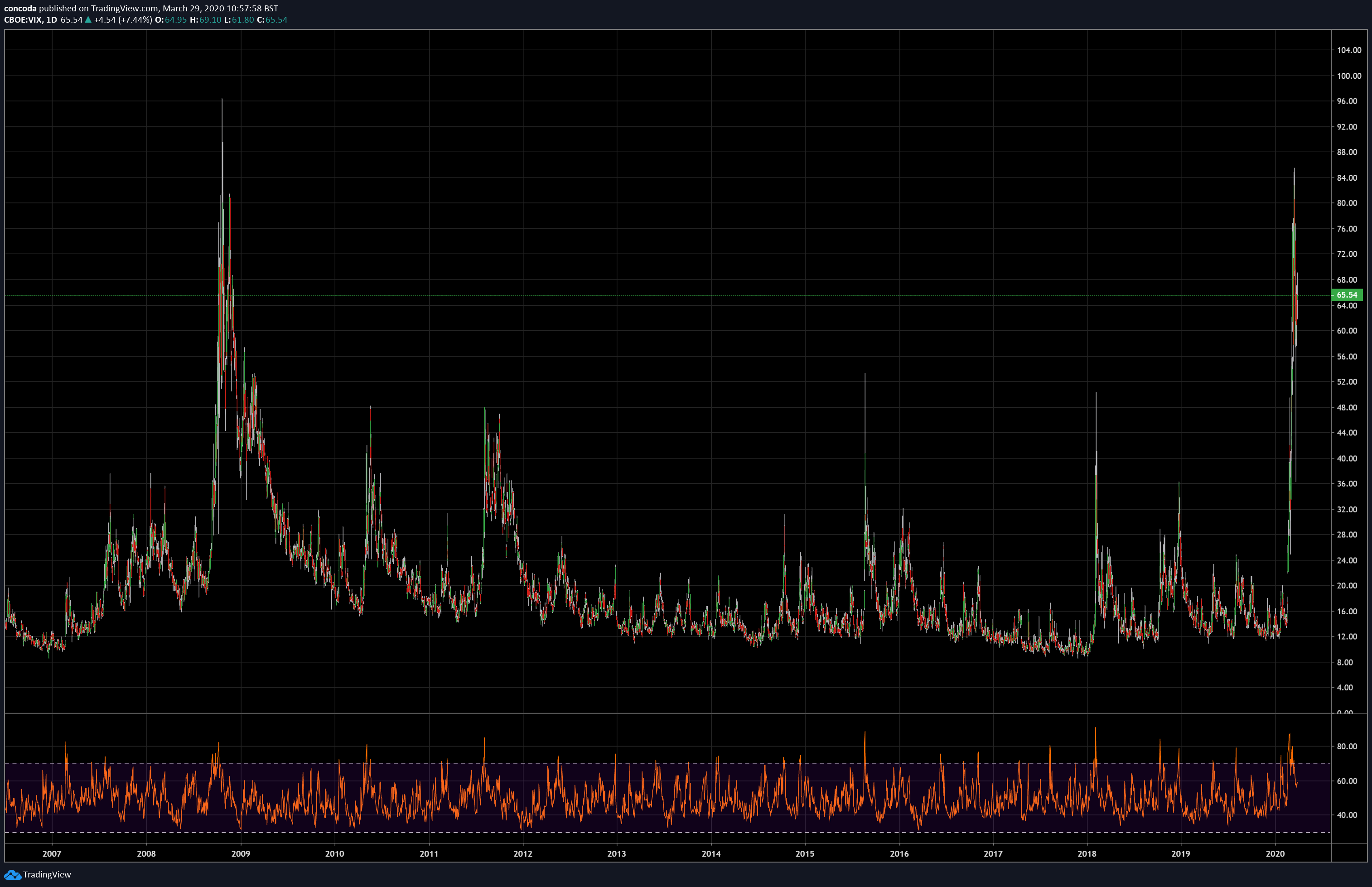Click the green 65.54 current price tag

(1347, 295)
